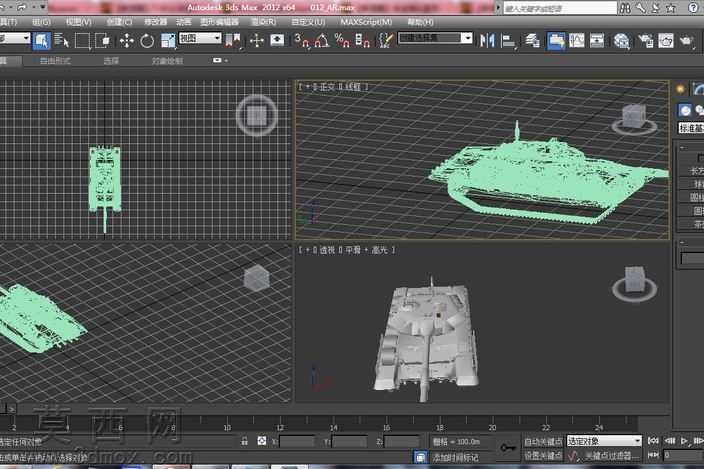This screenshot has height=469, width=704.
Task: Click the Align tool icon
Action: click(508, 41)
